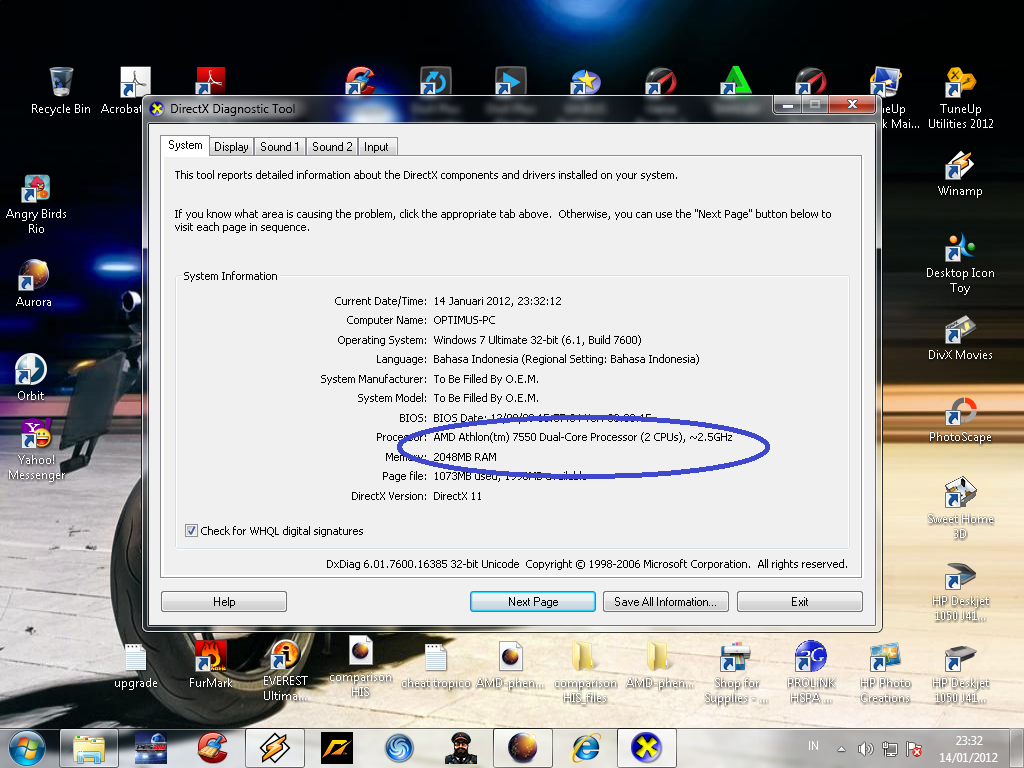This screenshot has width=1024, height=768.
Task: Open EVEREST Ultimate shortcut
Action: pyautogui.click(x=285, y=670)
